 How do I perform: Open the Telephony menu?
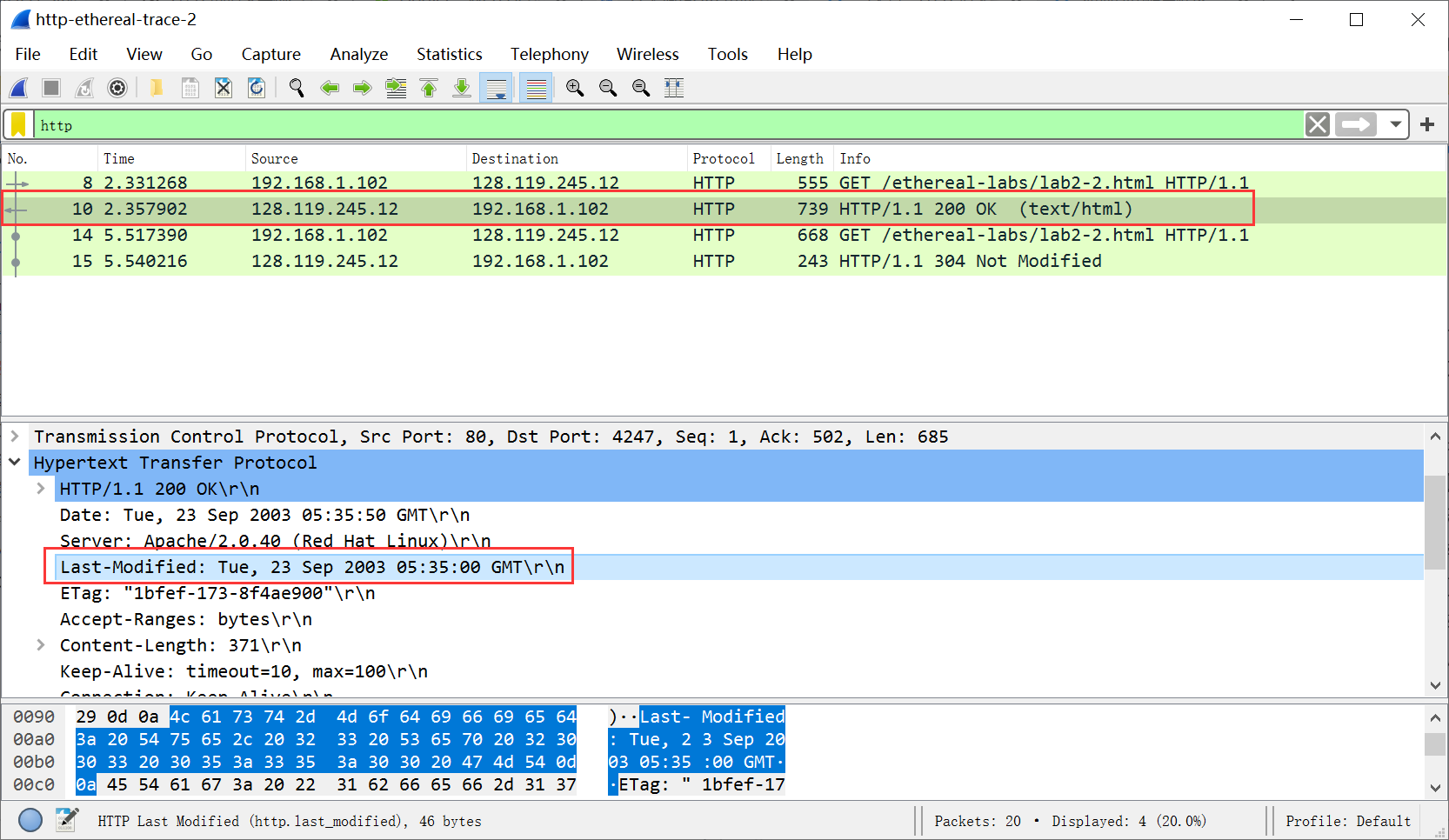pos(550,54)
